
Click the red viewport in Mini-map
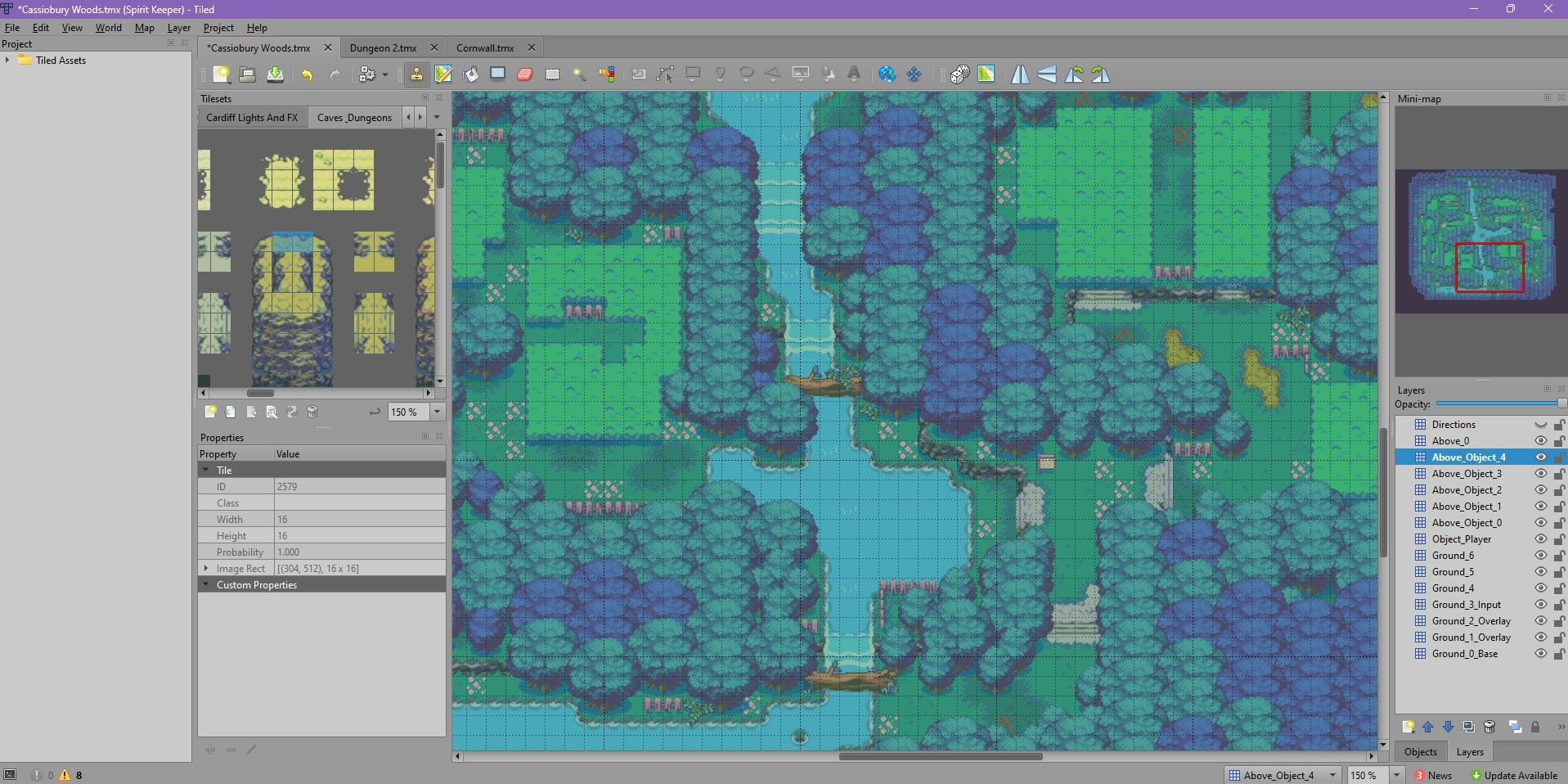(1489, 268)
